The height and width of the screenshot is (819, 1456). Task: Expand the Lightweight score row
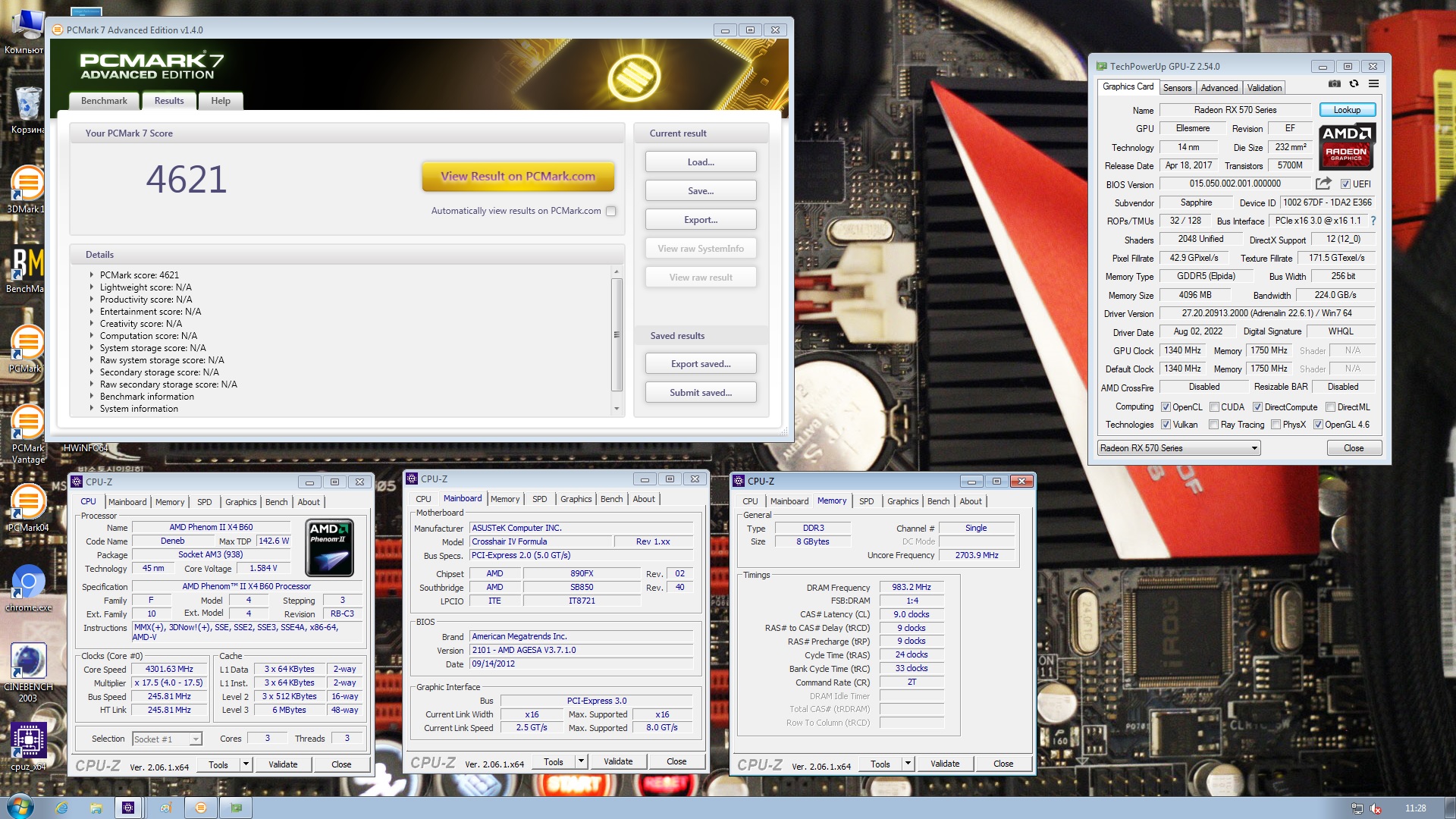(x=92, y=287)
